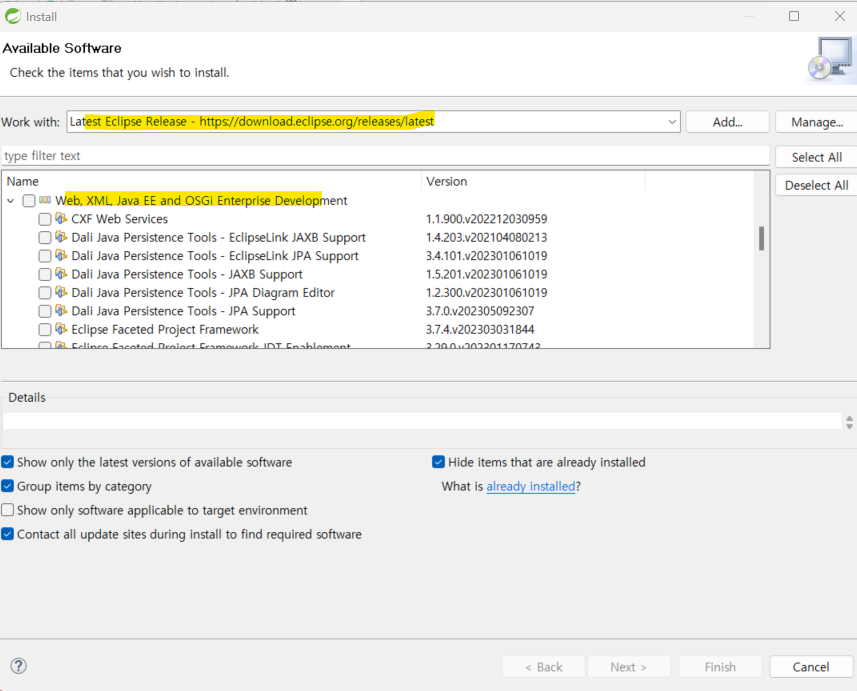Check Dali JPA Diagram Editor checkbox
The height and width of the screenshot is (691, 857).
45,292
